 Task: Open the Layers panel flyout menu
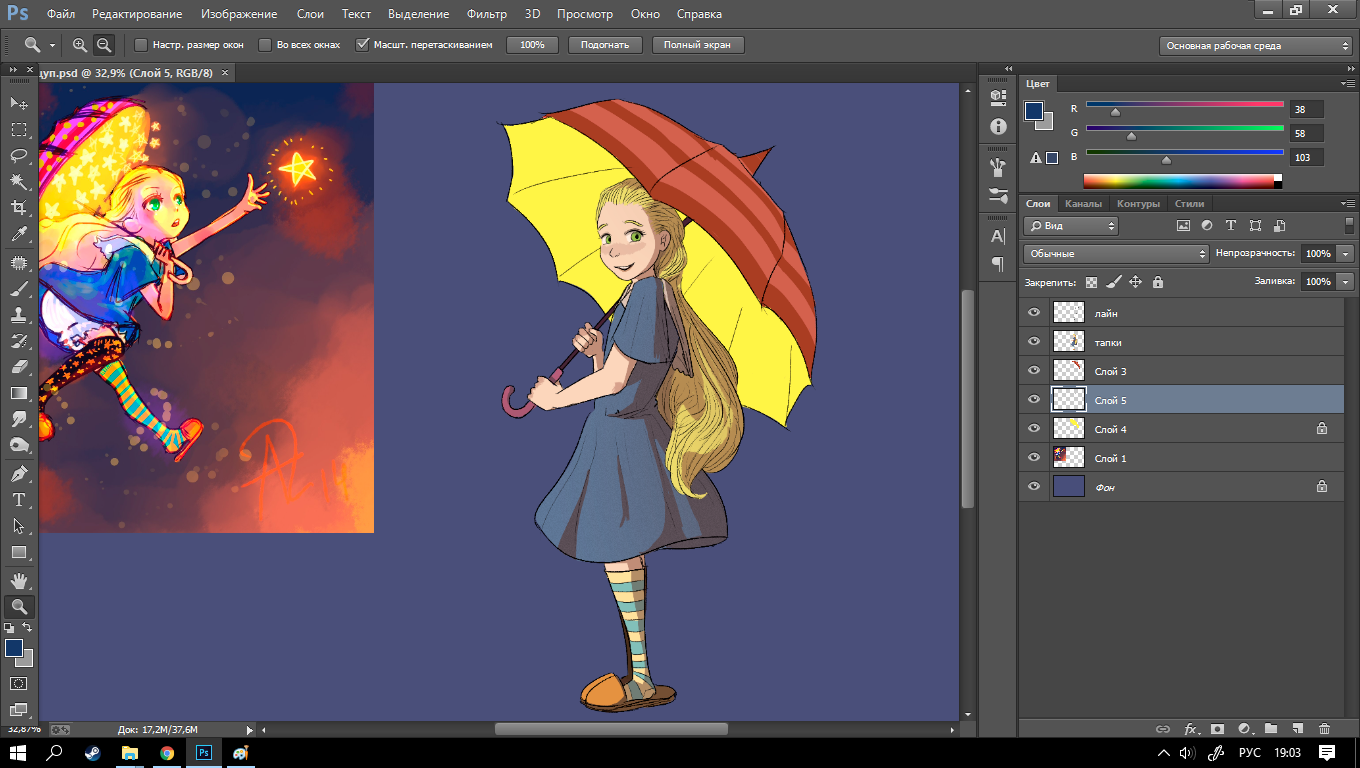tap(1349, 204)
